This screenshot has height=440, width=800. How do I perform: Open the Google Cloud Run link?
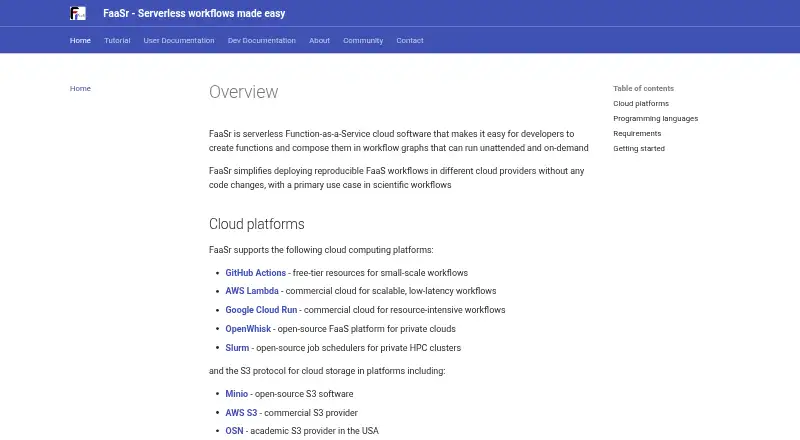click(x=261, y=310)
